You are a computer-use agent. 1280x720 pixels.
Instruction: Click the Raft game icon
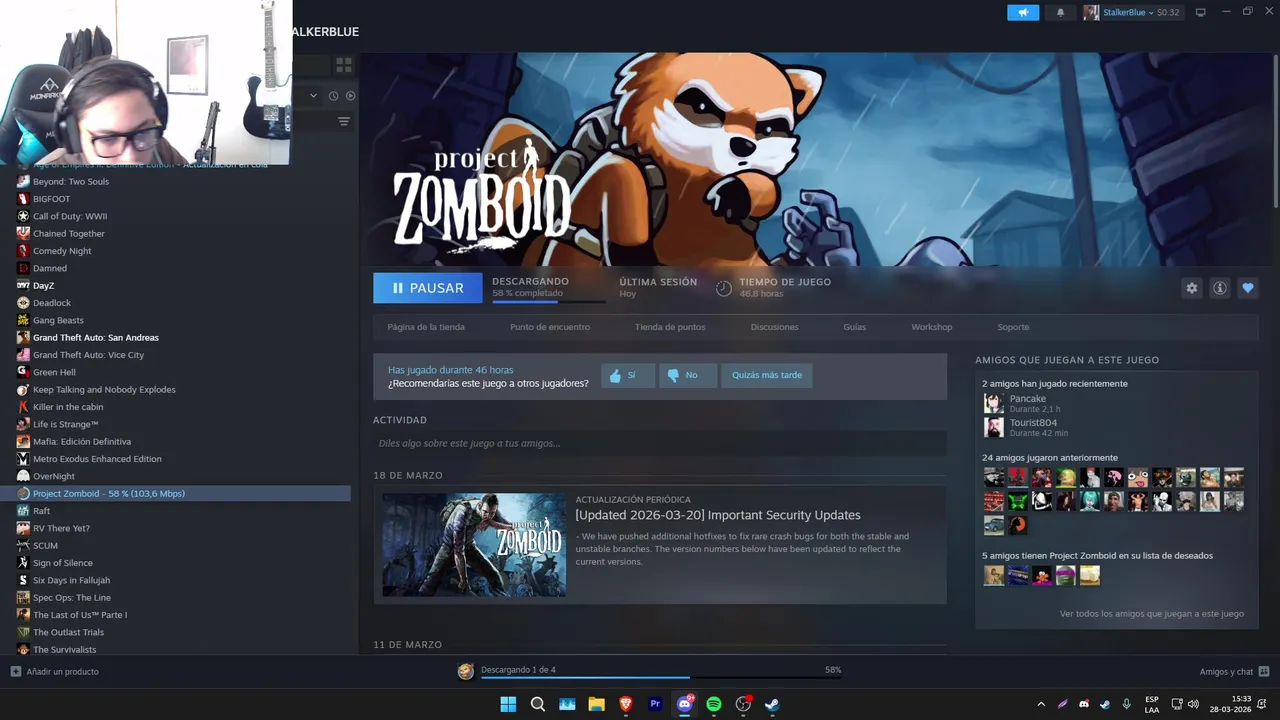(x=24, y=511)
